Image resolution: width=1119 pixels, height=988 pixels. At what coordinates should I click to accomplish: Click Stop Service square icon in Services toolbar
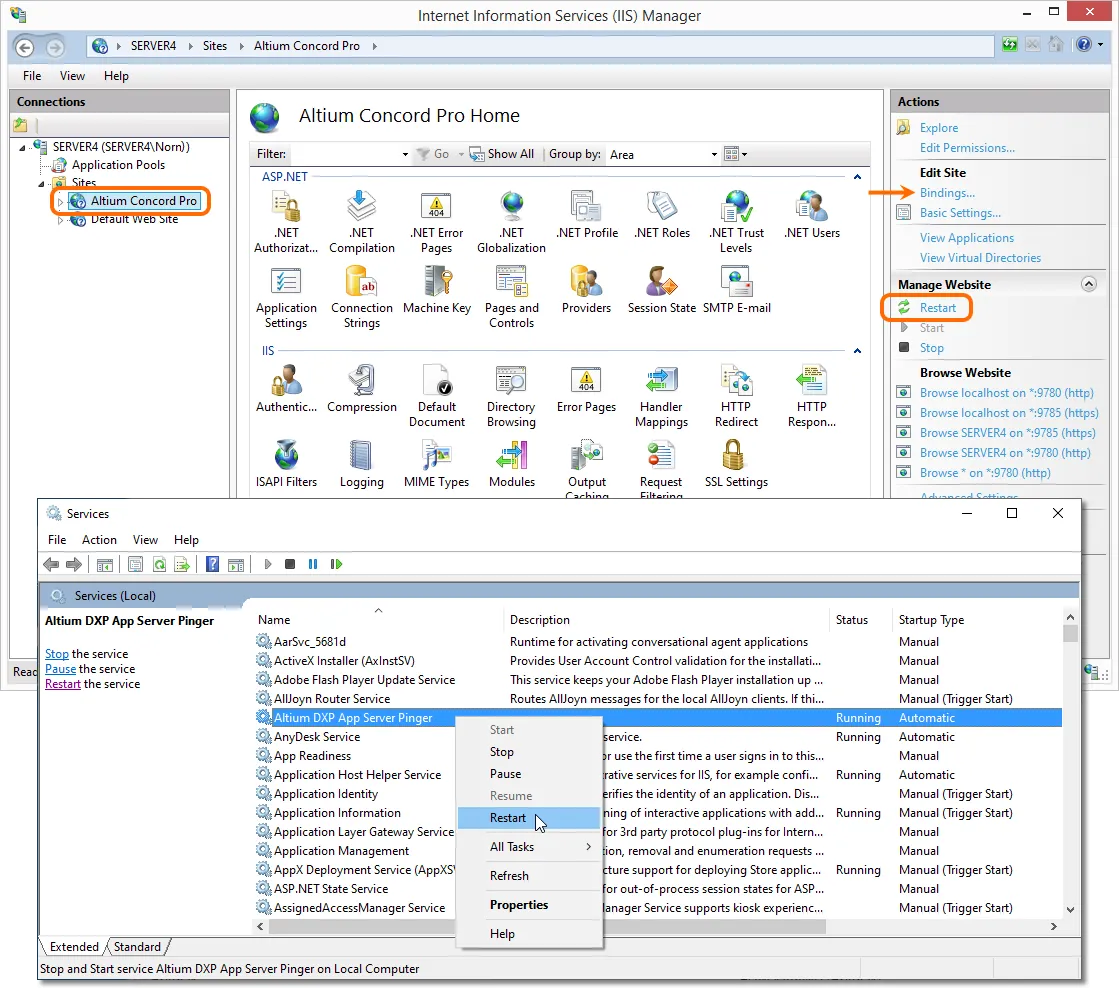[x=290, y=564]
